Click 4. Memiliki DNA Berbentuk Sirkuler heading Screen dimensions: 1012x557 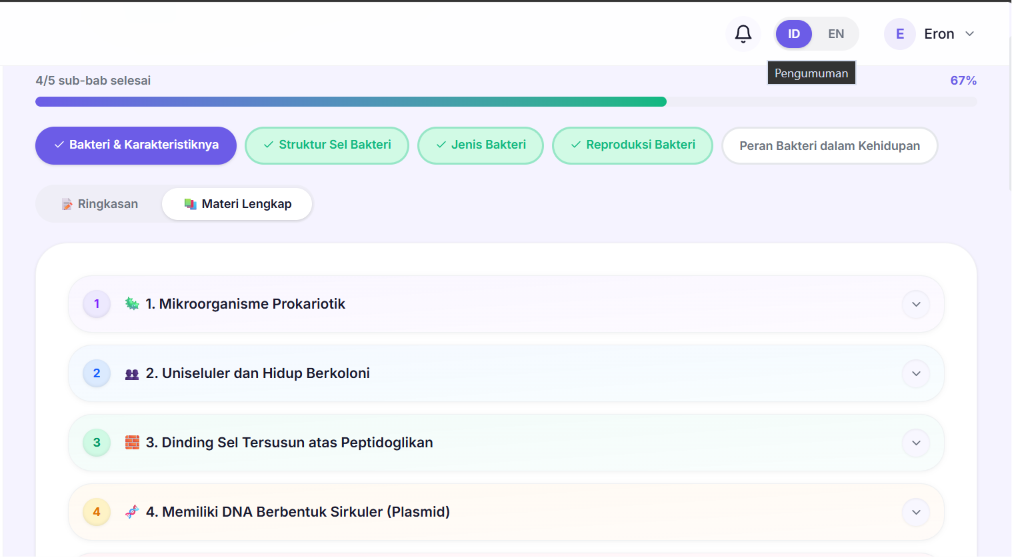coord(298,512)
